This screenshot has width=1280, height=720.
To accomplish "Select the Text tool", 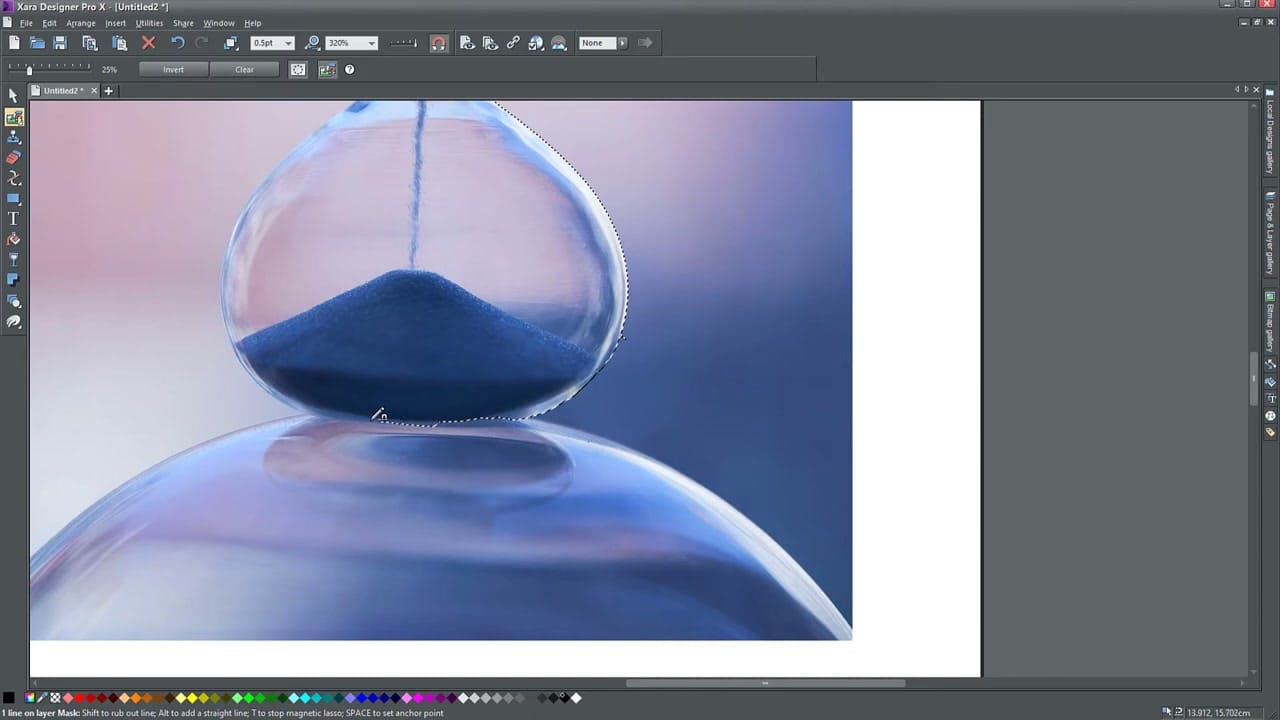I will 13,218.
